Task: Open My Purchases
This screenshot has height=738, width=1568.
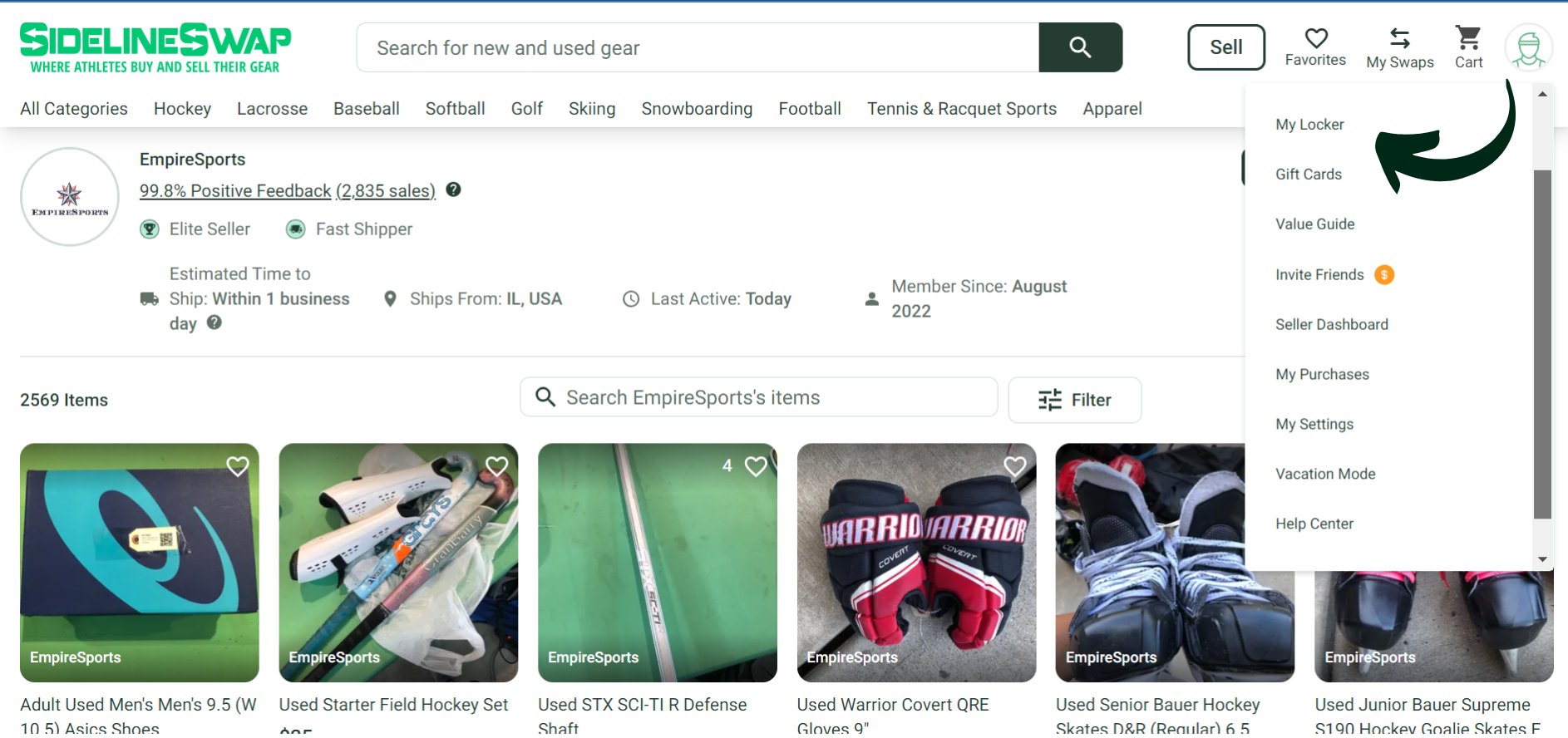Action: click(1322, 374)
